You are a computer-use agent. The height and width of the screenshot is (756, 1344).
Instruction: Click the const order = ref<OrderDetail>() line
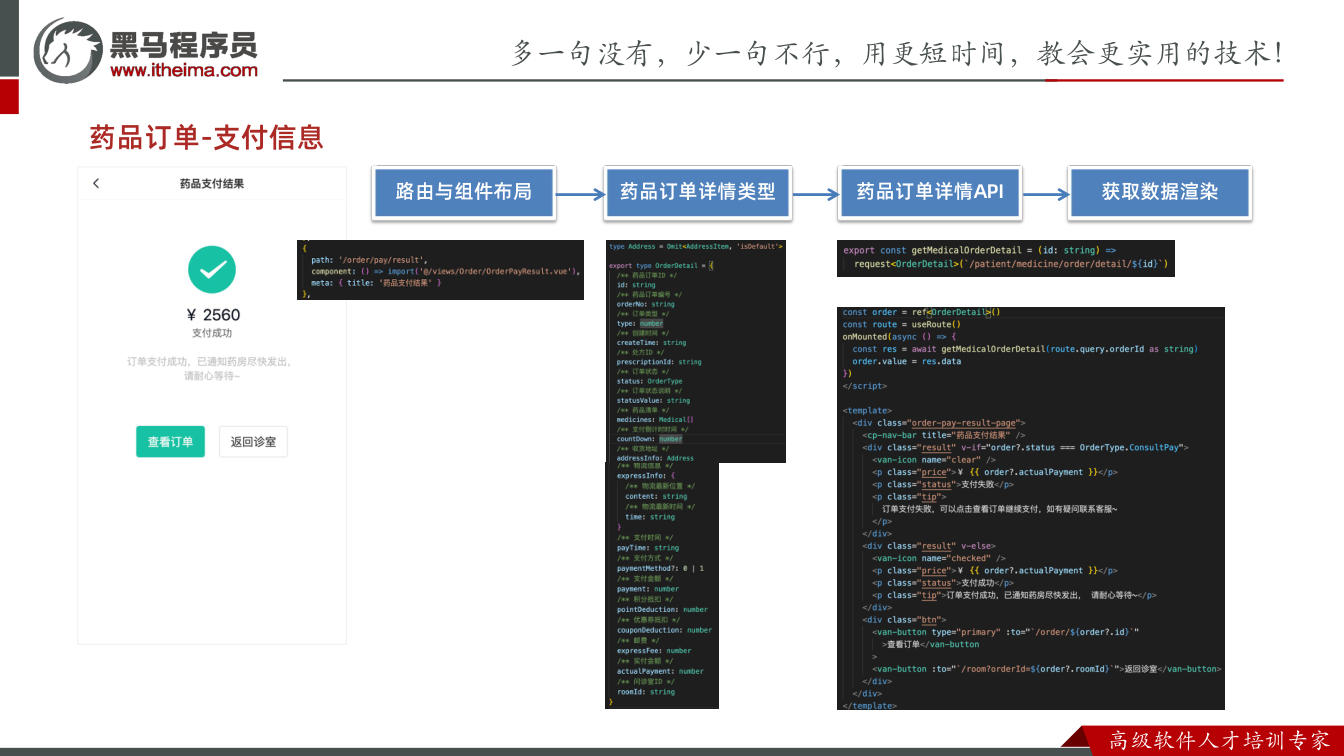(921, 312)
